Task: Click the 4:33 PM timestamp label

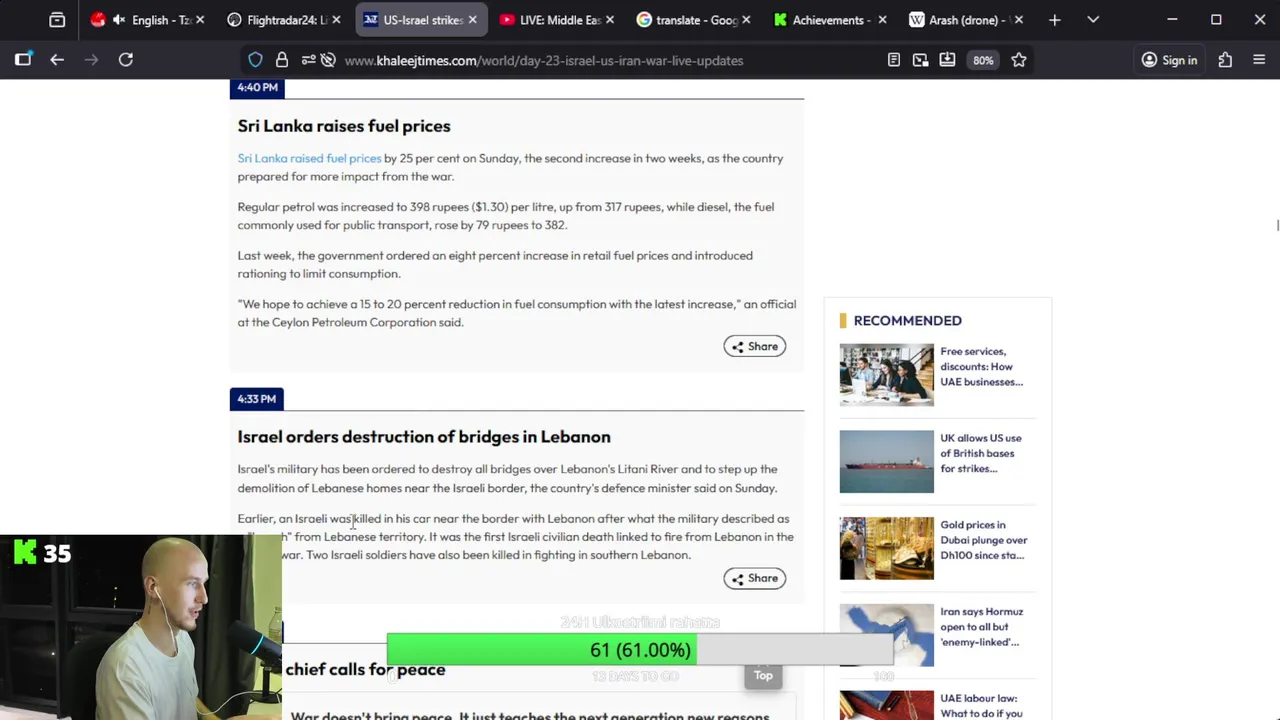Action: tap(257, 399)
